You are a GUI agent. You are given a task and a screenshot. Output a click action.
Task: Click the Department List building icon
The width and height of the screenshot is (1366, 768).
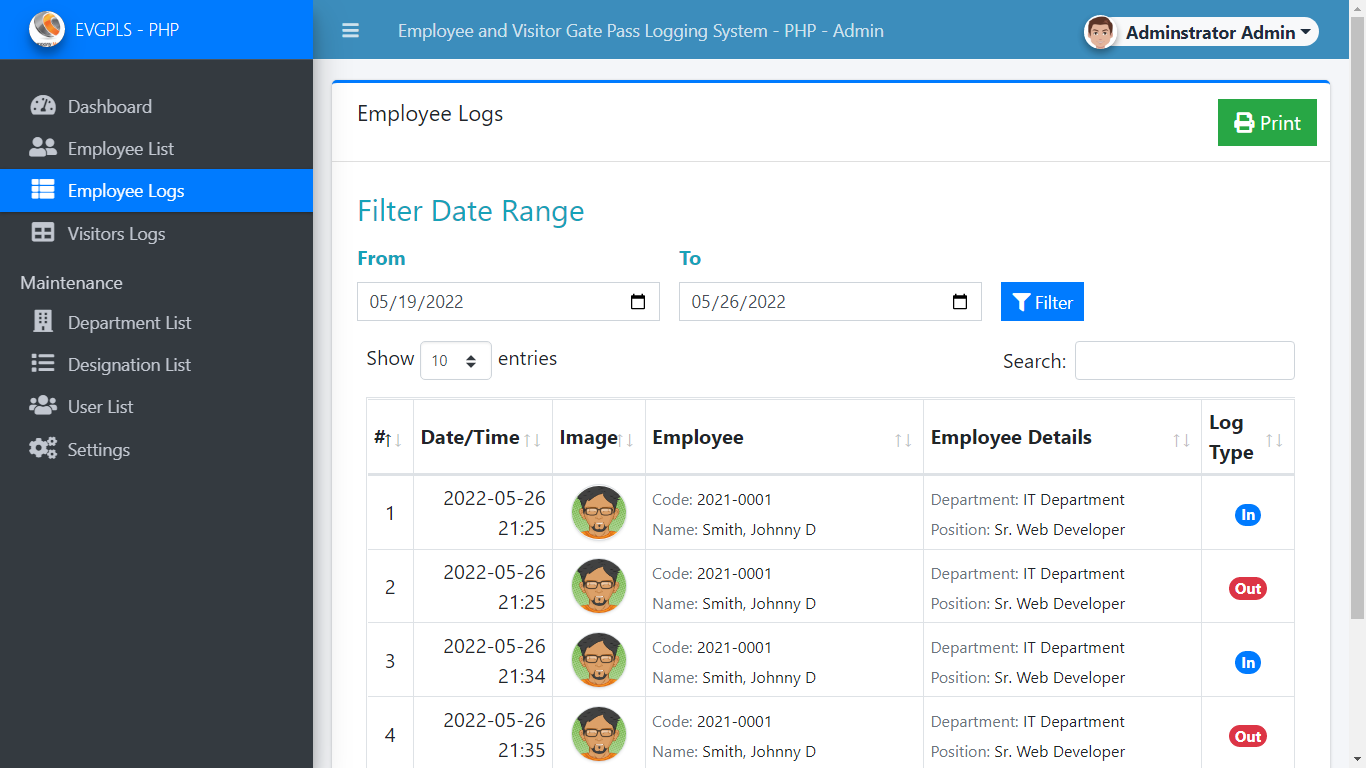43,322
